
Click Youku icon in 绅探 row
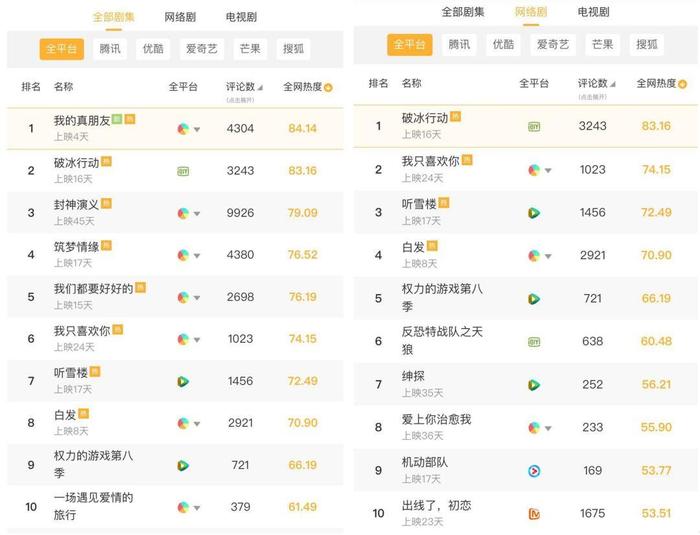point(534,385)
